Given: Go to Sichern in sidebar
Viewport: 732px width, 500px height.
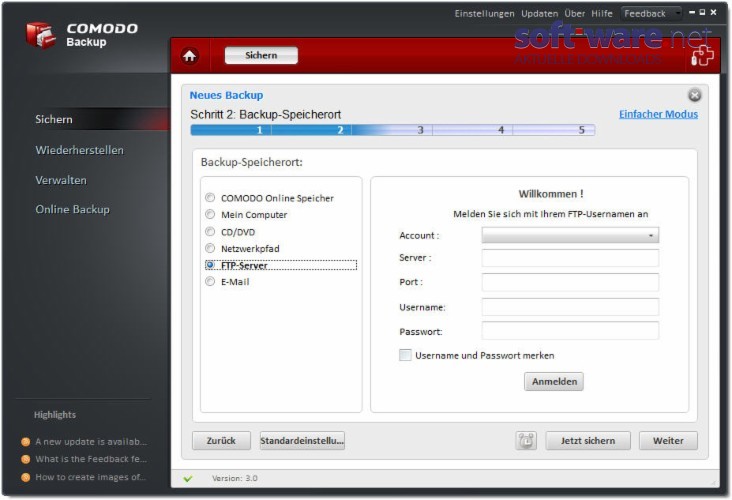Looking at the screenshot, I should pos(54,120).
